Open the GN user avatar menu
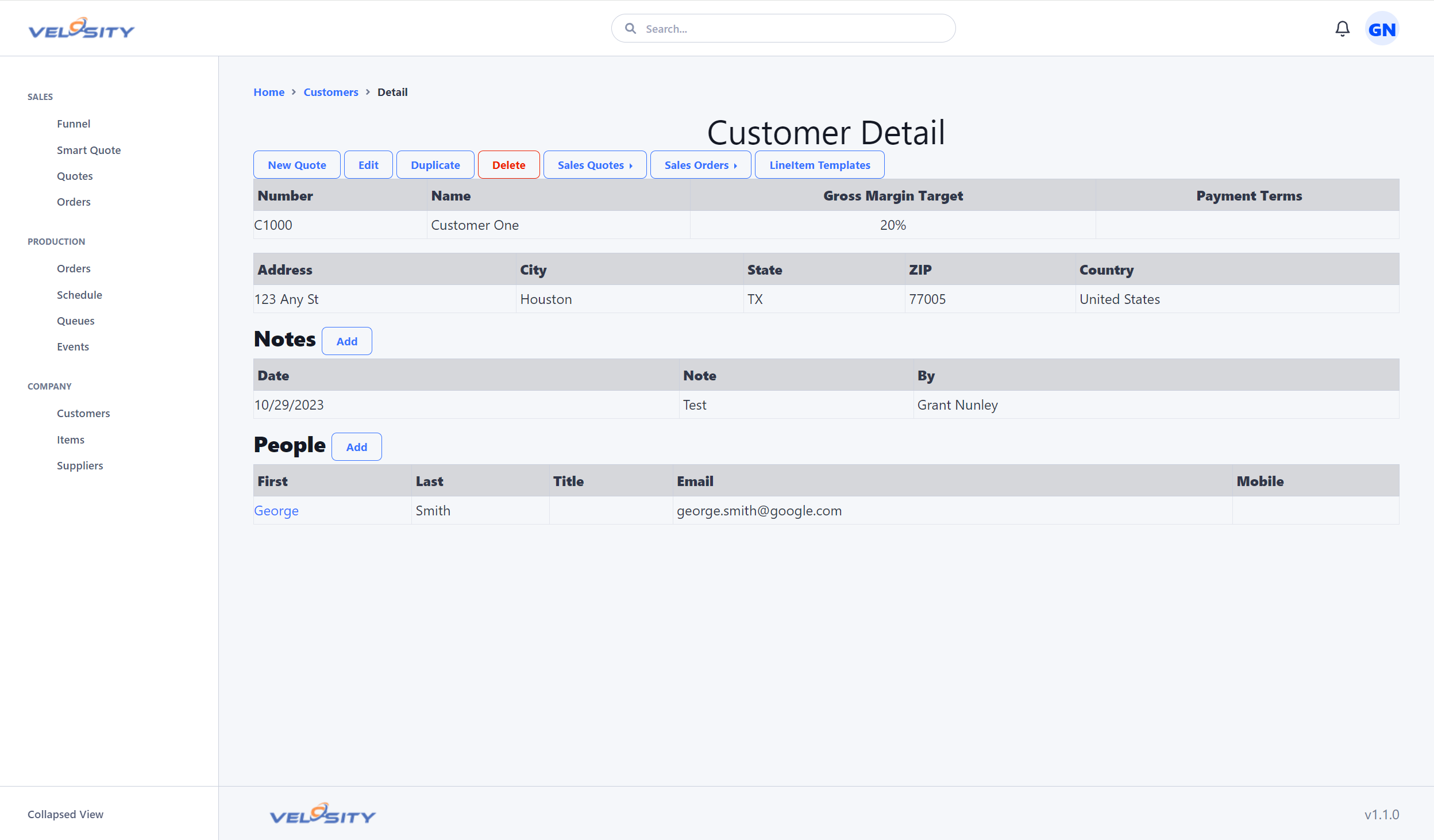Viewport: 1434px width, 840px height. pyautogui.click(x=1382, y=29)
